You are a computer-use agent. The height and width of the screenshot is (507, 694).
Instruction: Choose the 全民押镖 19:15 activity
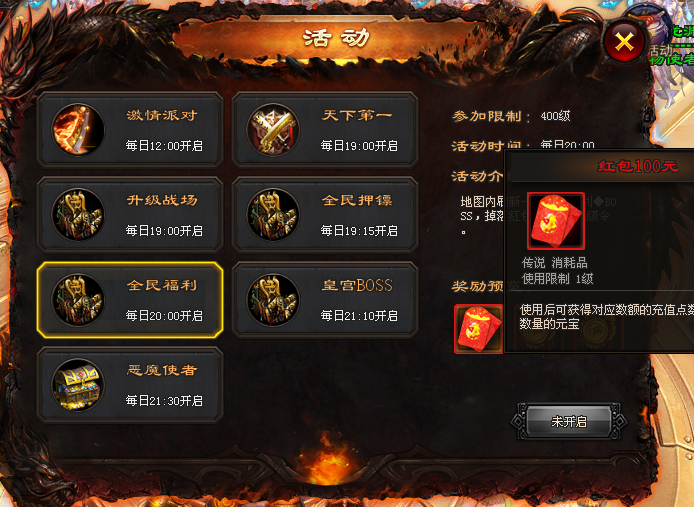tap(325, 215)
